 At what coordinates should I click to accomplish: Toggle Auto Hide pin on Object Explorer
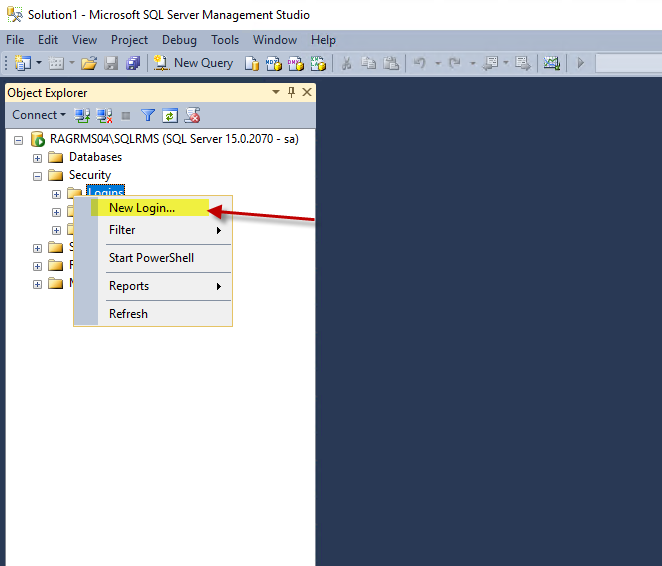coord(291,92)
